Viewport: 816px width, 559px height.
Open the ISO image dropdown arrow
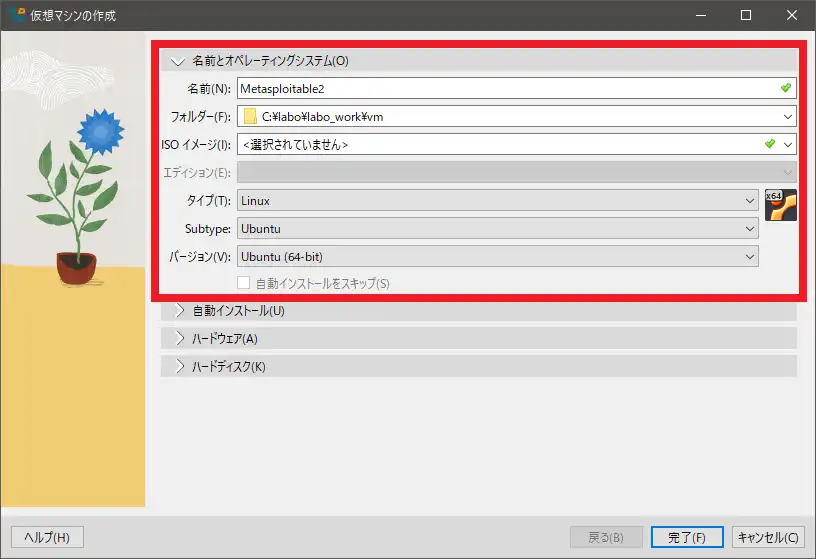pos(787,144)
